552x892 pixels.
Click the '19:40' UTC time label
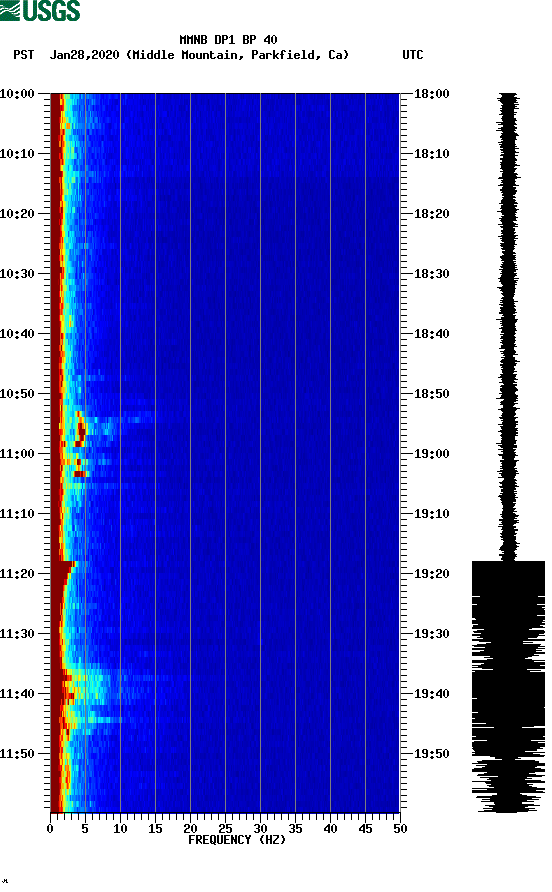432,694
